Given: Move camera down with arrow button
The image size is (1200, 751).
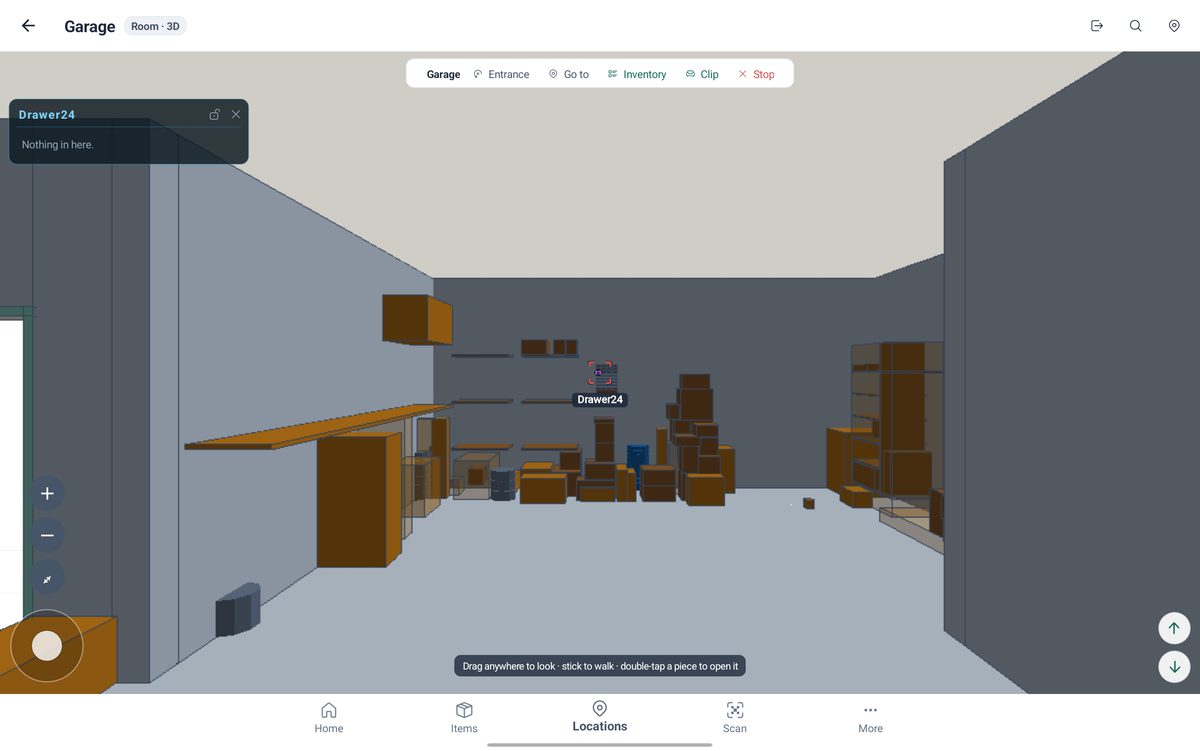Looking at the screenshot, I should [1174, 667].
